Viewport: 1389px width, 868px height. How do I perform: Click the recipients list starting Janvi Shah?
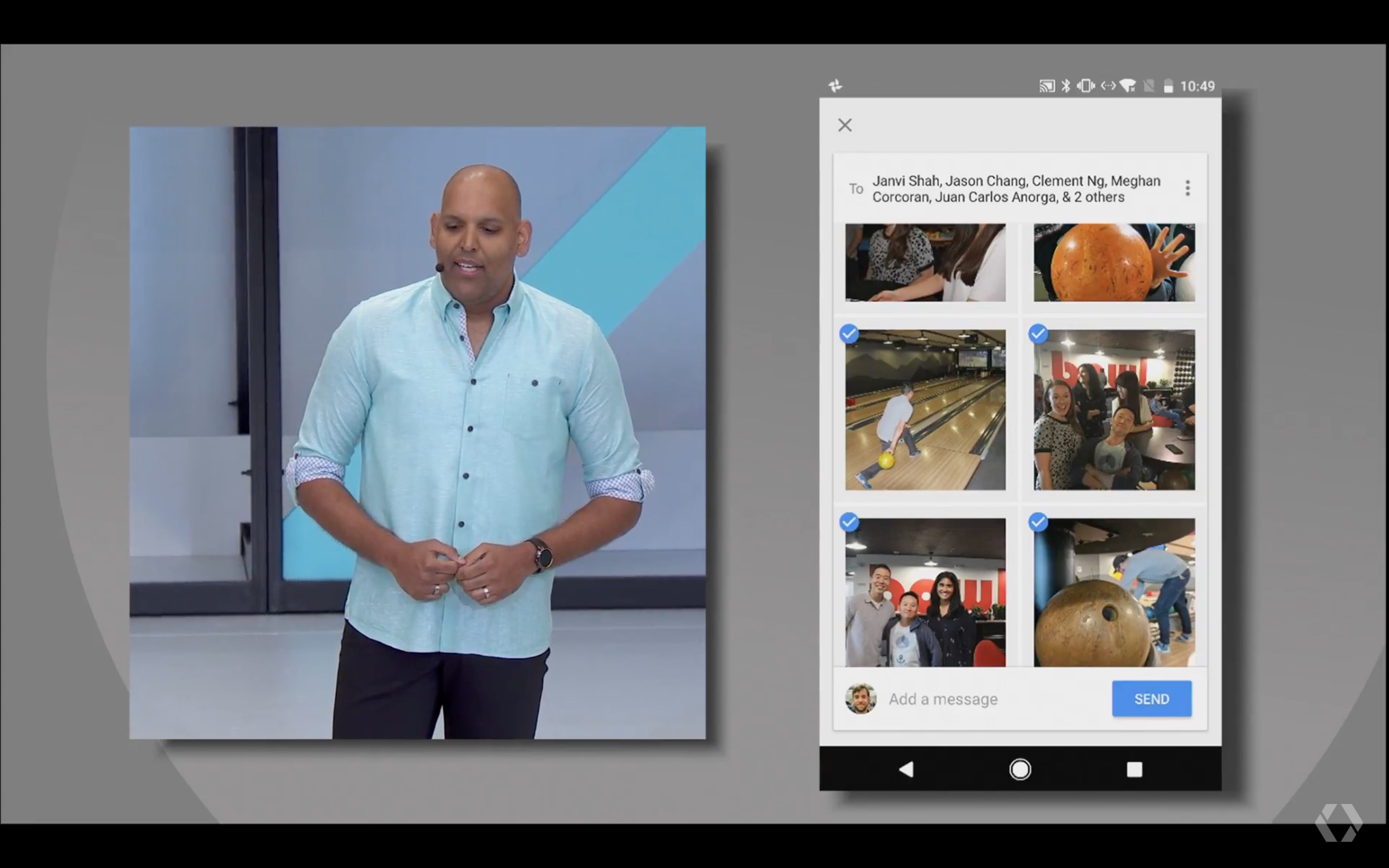[1016, 189]
